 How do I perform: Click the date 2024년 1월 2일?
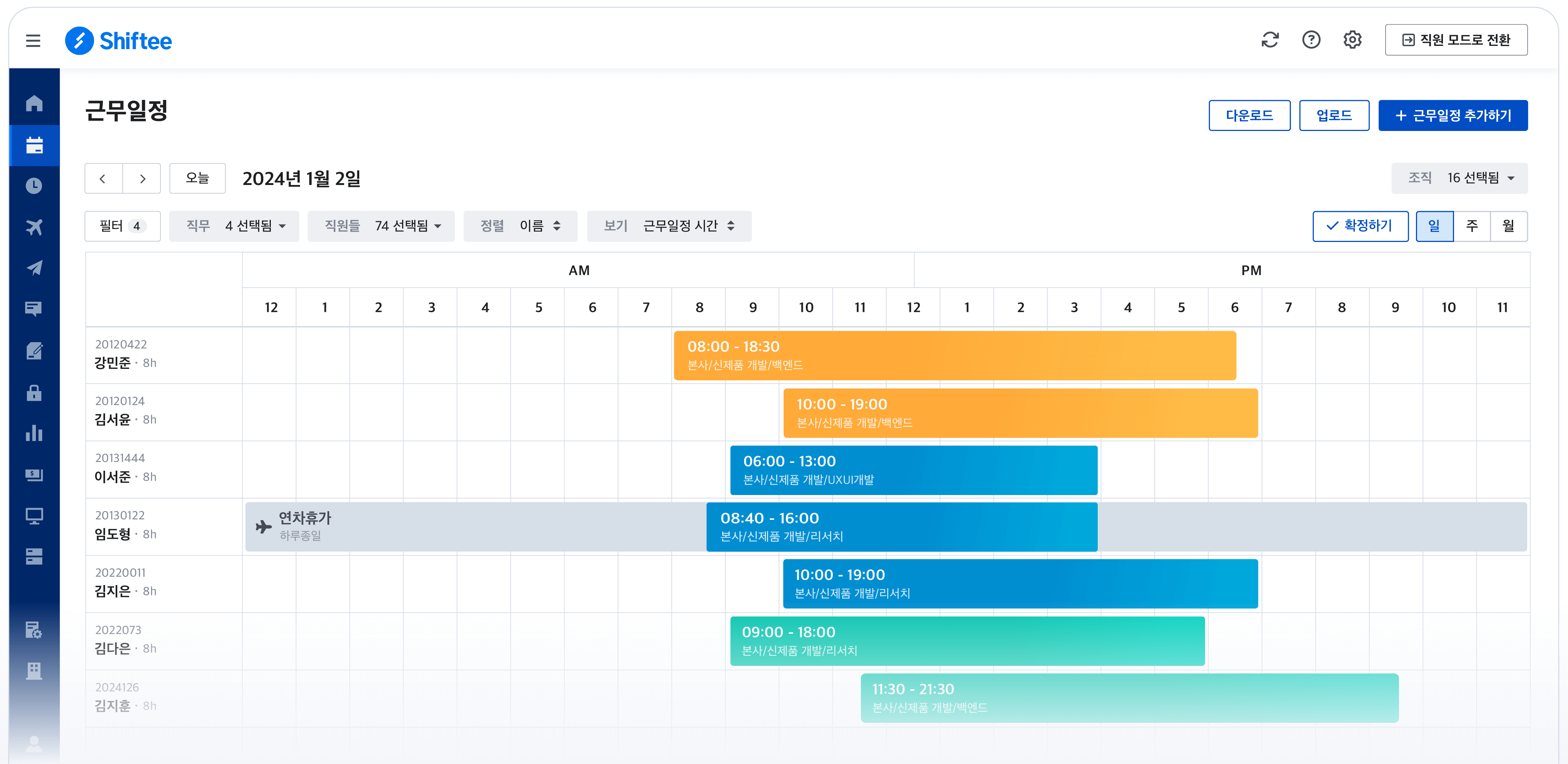pos(301,178)
